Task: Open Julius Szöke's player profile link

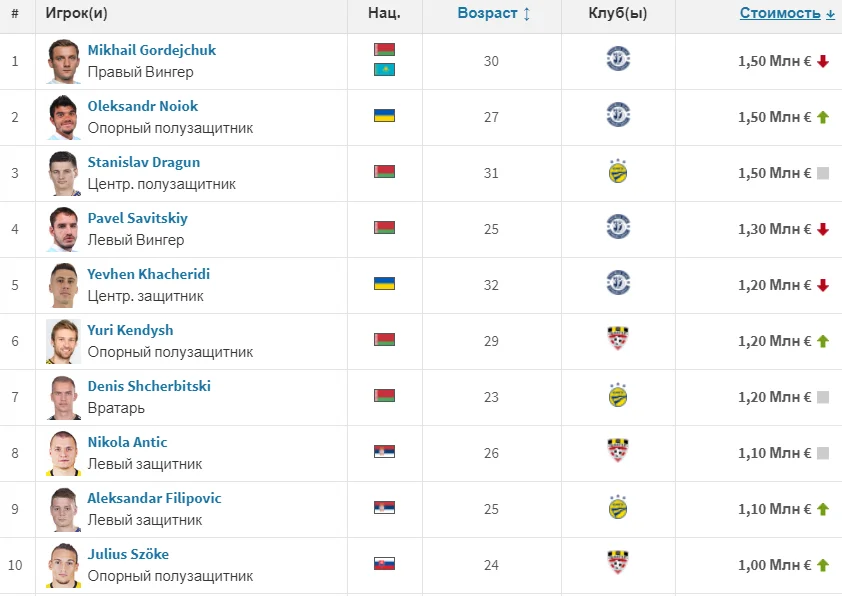Action: pos(128,554)
